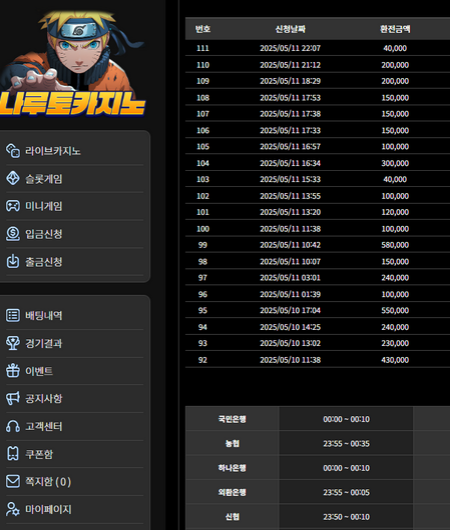Open the 라이브카지노 menu label
The width and height of the screenshot is (450, 530).
(x=53, y=151)
